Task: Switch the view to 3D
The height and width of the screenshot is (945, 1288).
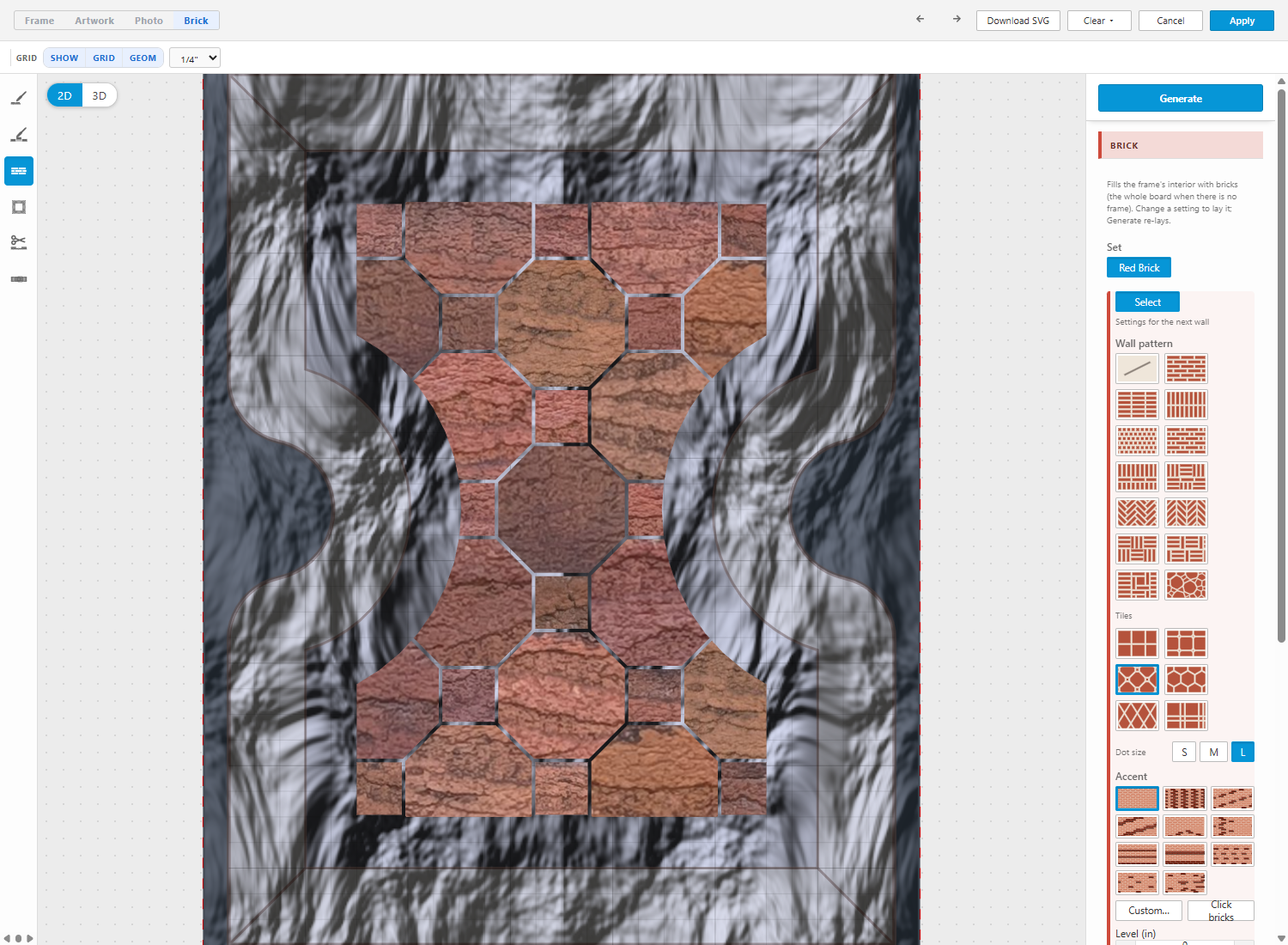Action: point(100,95)
